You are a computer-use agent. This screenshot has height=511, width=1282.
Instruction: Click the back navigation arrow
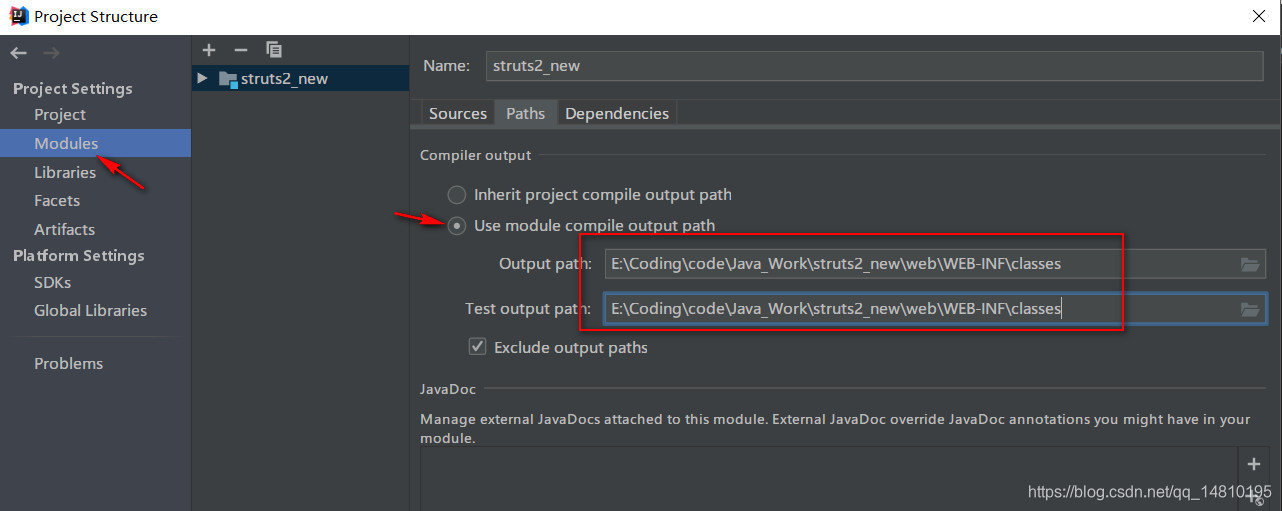[19, 53]
